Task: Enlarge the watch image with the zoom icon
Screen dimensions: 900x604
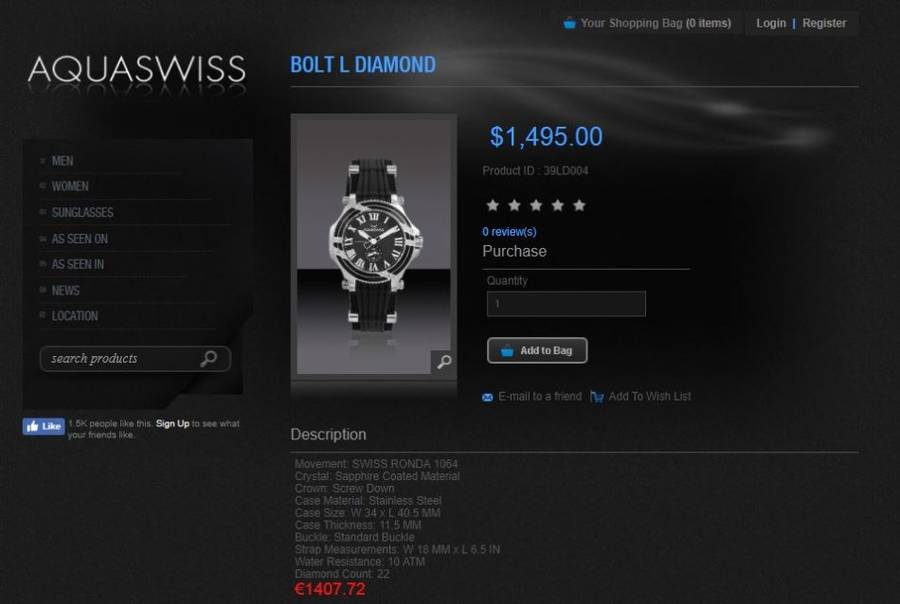Action: 444,362
